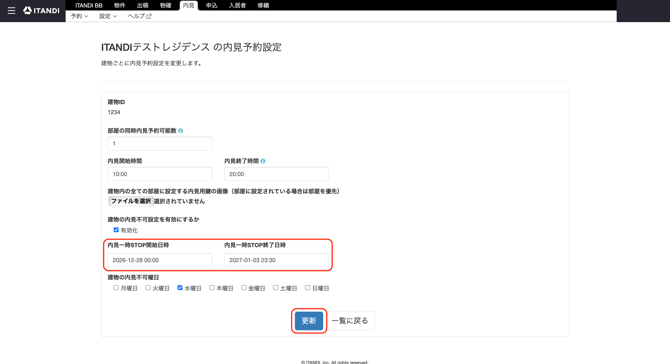Open the hamburger menu icon

click(x=11, y=10)
